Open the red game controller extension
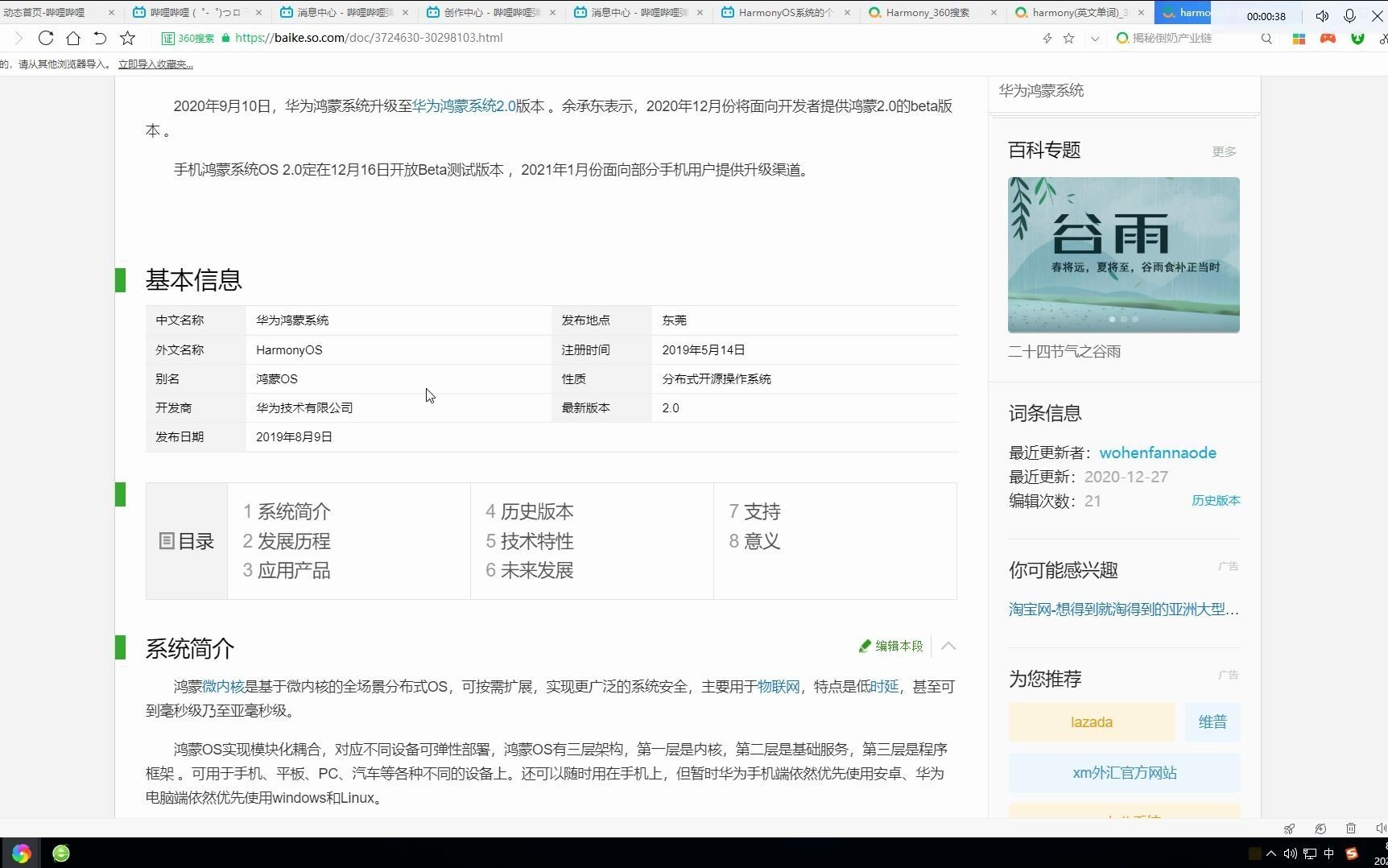 click(1328, 38)
